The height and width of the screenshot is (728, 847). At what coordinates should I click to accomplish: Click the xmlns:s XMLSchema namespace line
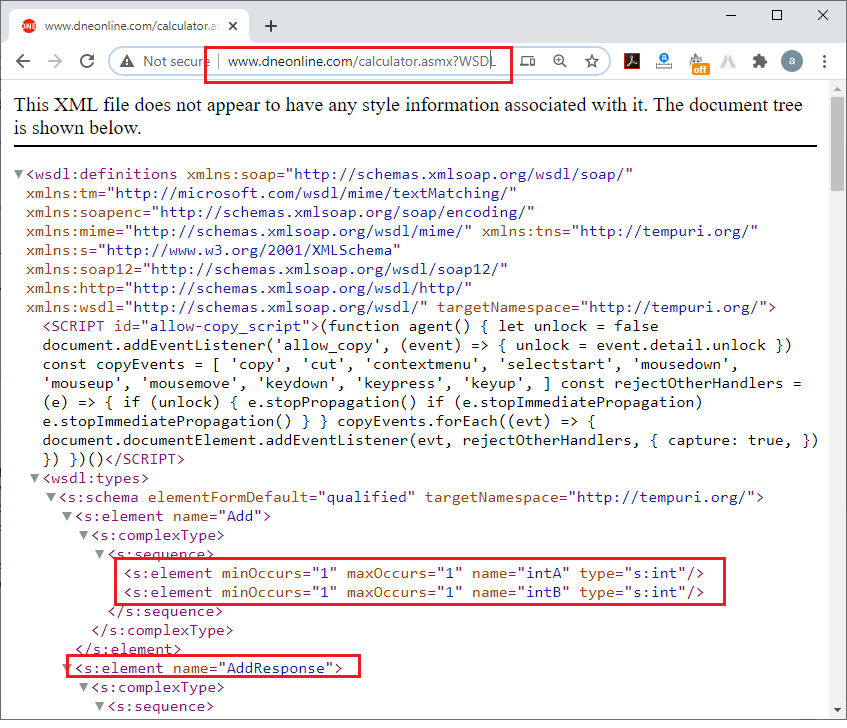[213, 250]
